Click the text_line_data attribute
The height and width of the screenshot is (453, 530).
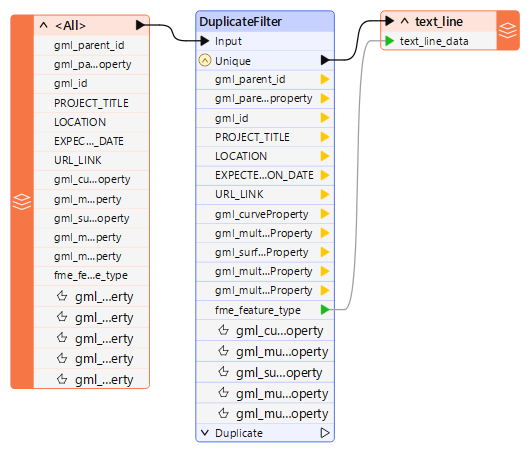coord(434,41)
